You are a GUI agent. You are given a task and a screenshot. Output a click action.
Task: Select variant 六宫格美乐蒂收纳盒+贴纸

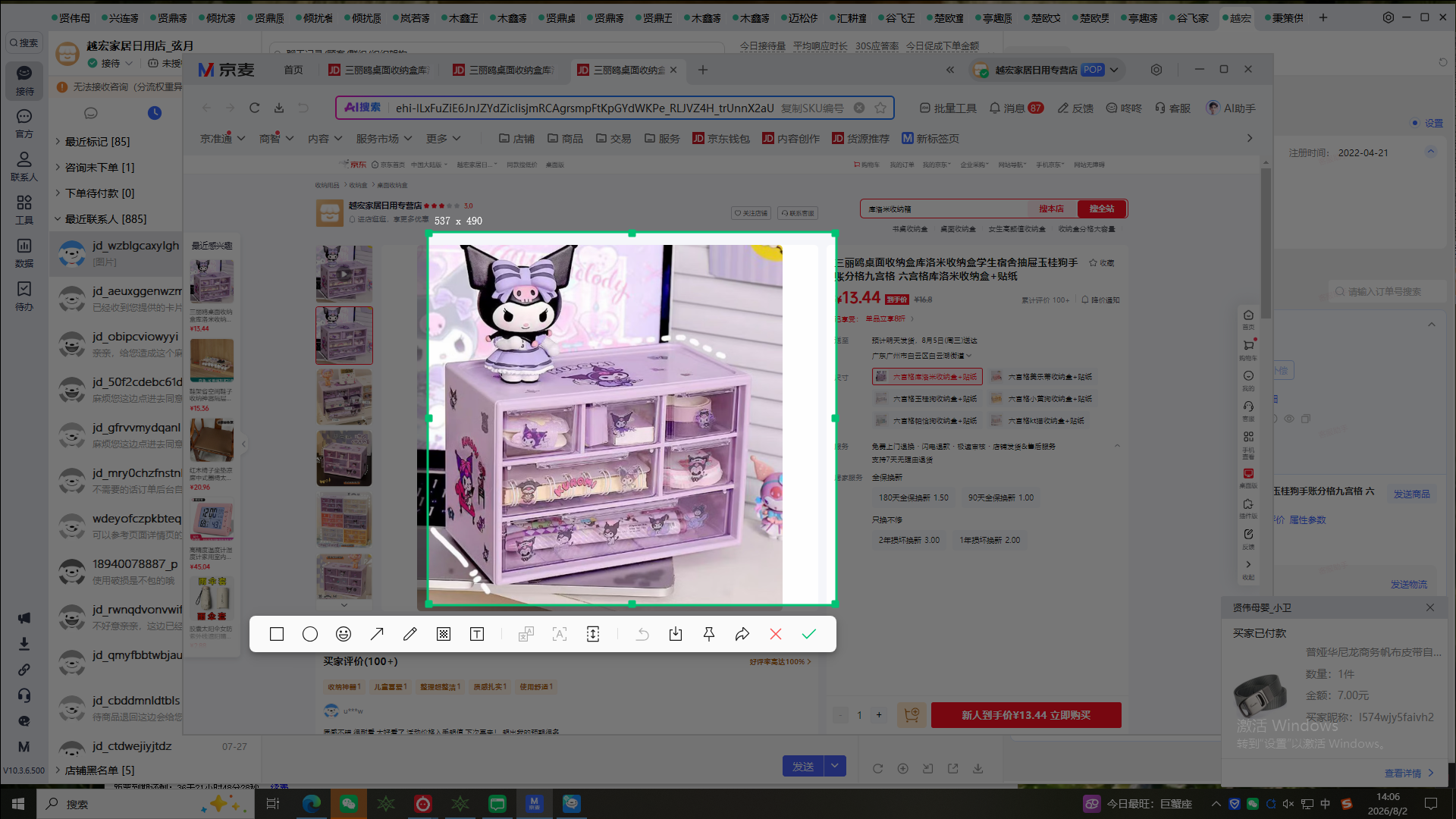pyautogui.click(x=1043, y=376)
